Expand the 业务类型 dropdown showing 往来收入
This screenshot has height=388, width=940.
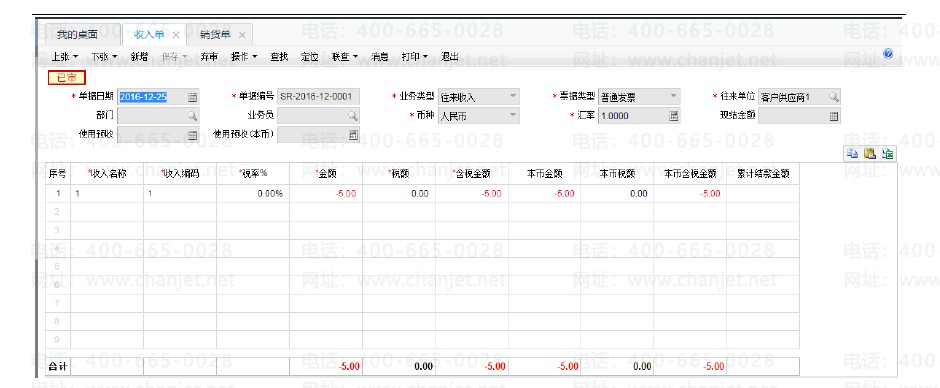pyautogui.click(x=513, y=97)
